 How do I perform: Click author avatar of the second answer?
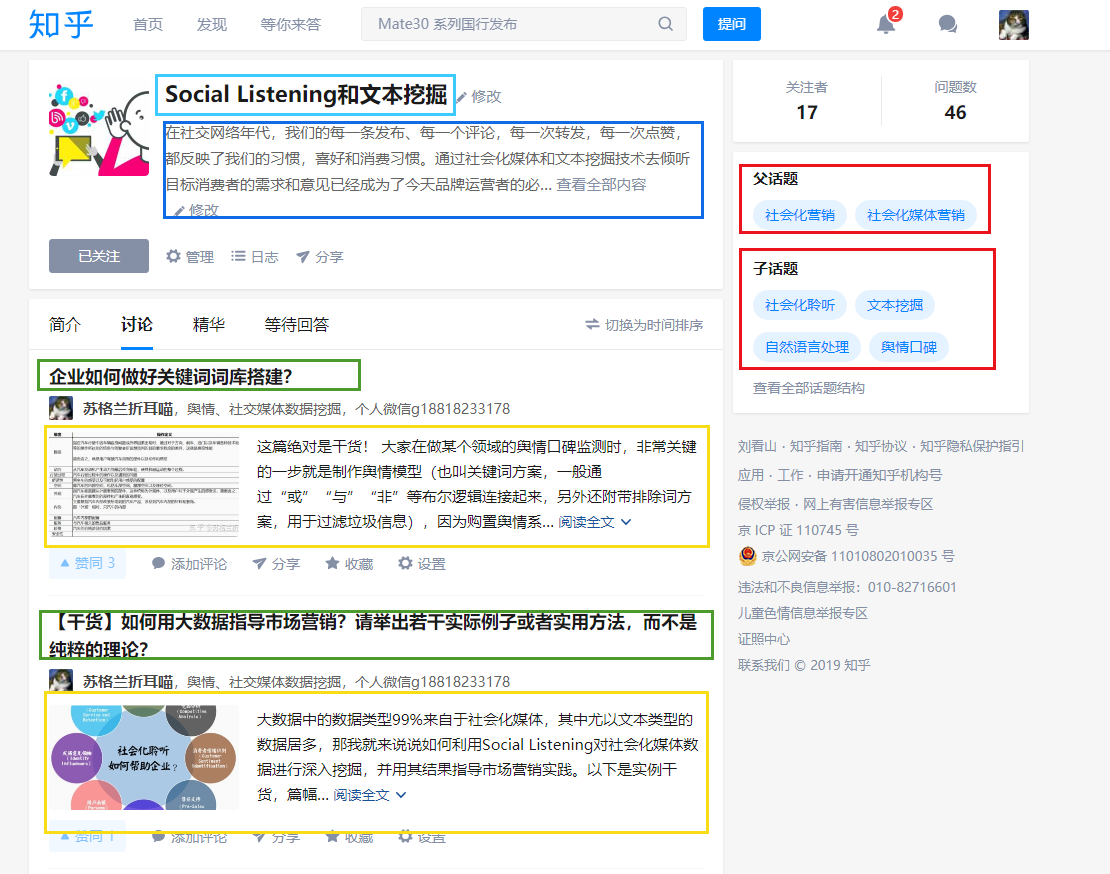pos(61,681)
